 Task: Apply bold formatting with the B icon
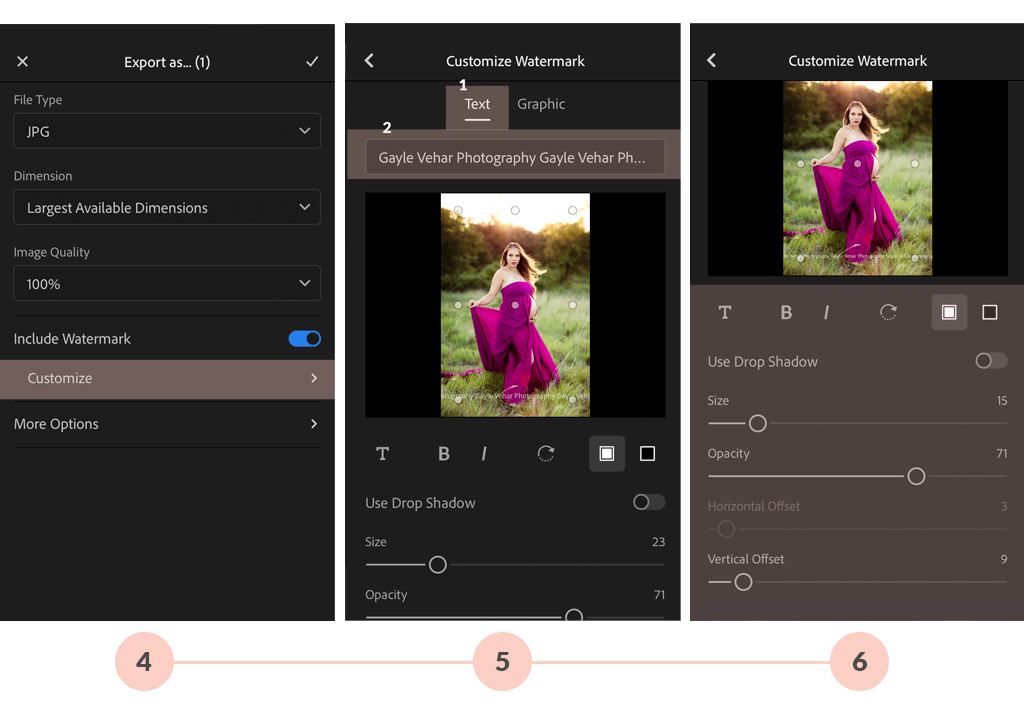[443, 453]
